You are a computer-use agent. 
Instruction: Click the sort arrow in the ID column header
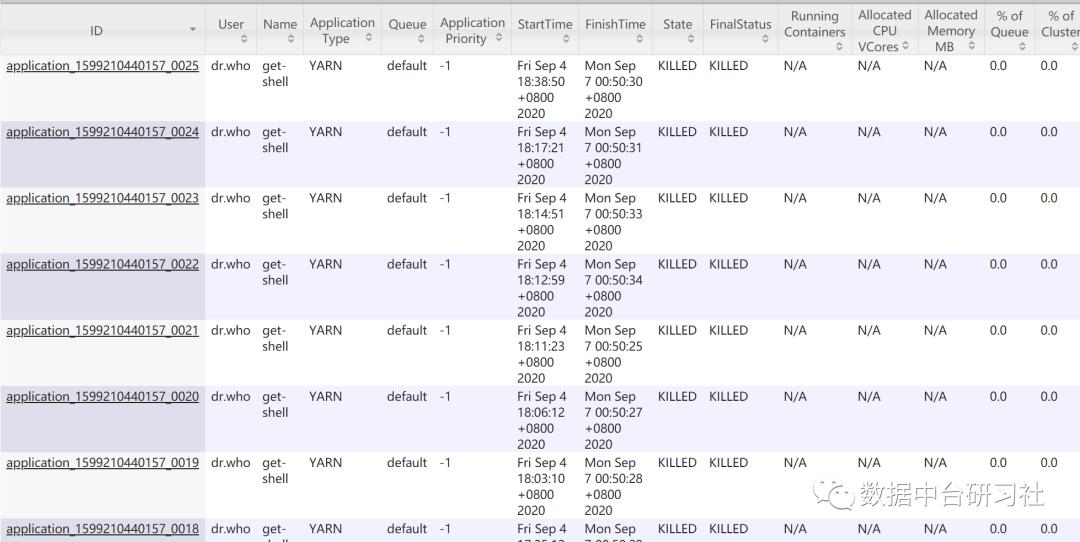pyautogui.click(x=193, y=30)
